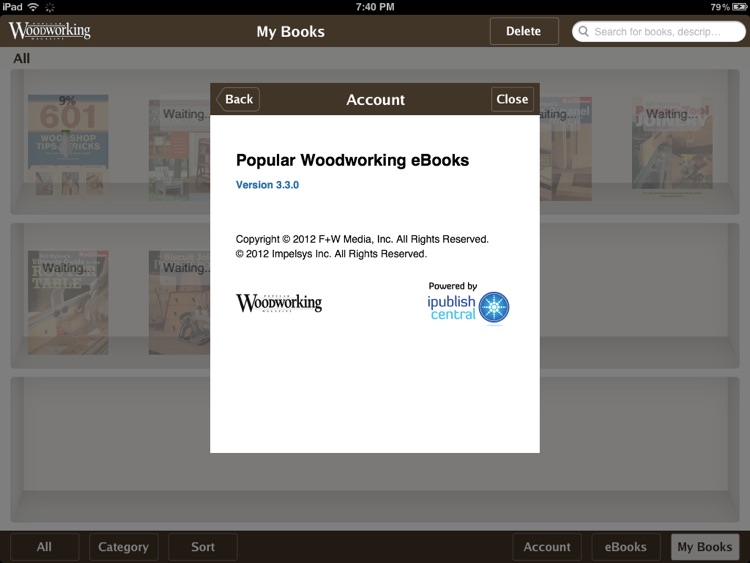This screenshot has height=563, width=750.
Task: Click the Delete button in header
Action: (524, 31)
